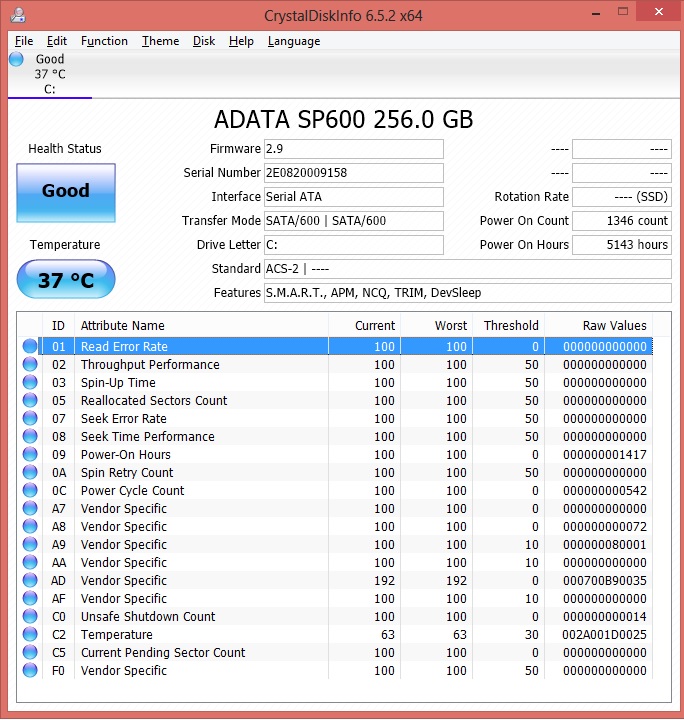This screenshot has width=684, height=720.
Task: Click the Current column header
Action: (x=364, y=326)
